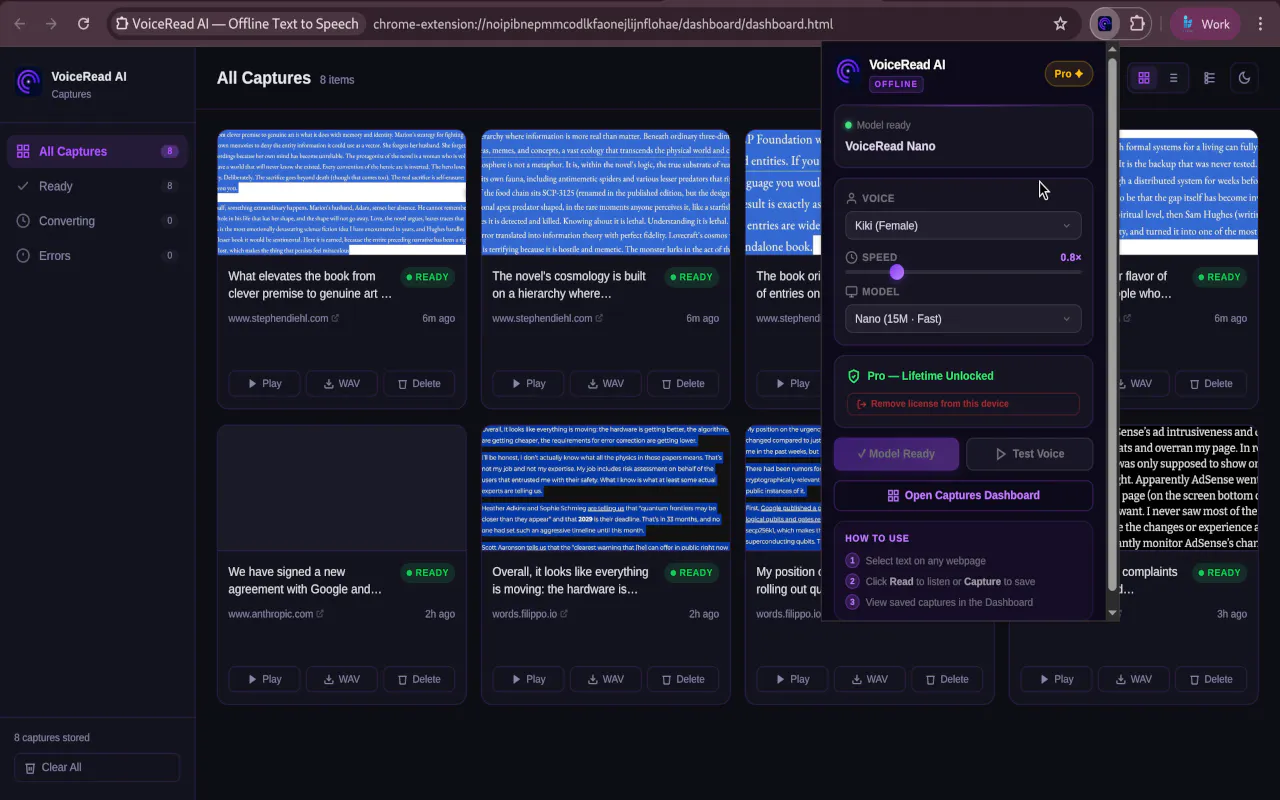
Task: Click the popup's vertical scrollbar thumb
Action: (x=1112, y=324)
